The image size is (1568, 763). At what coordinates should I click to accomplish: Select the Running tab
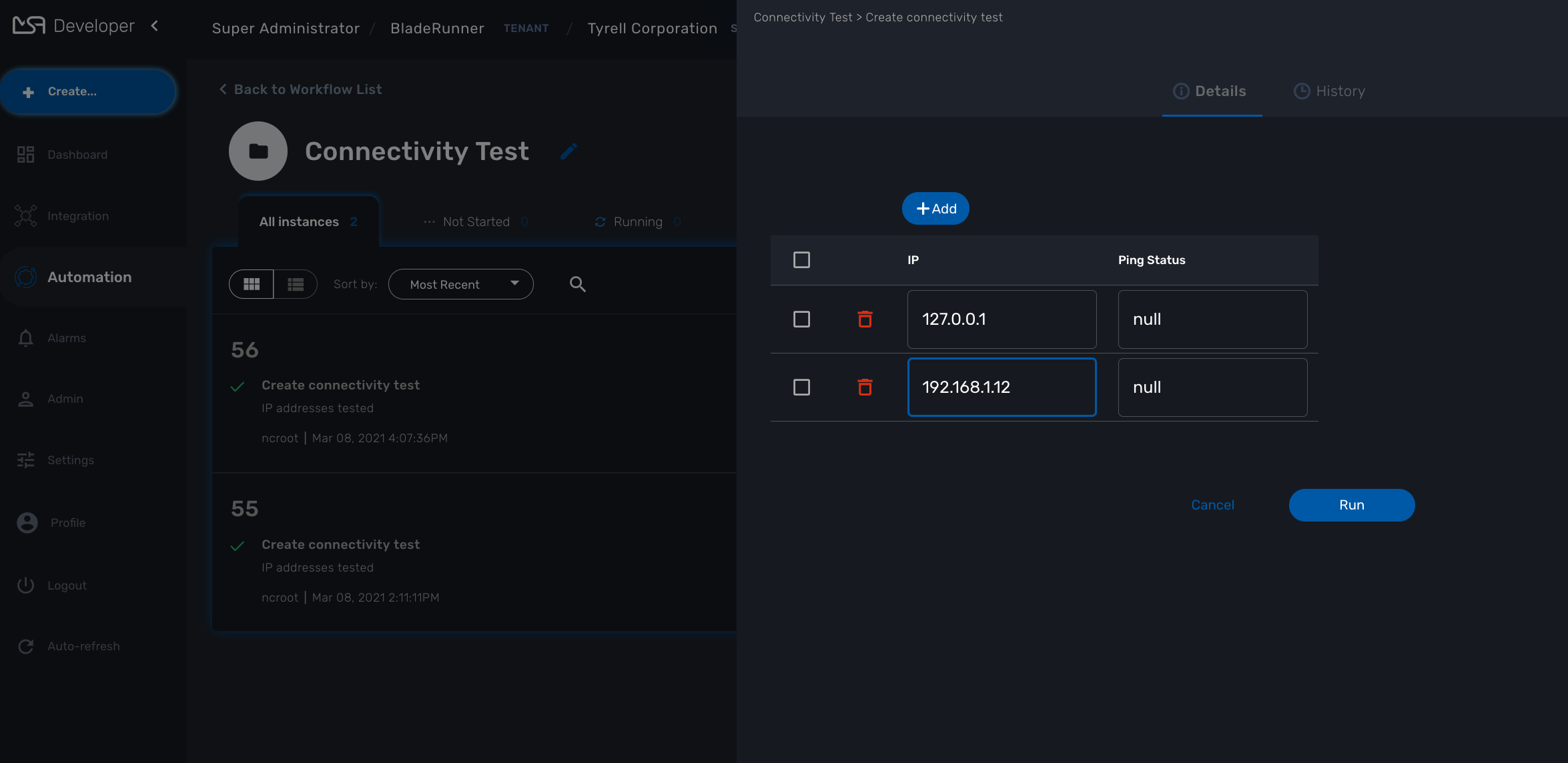(638, 221)
